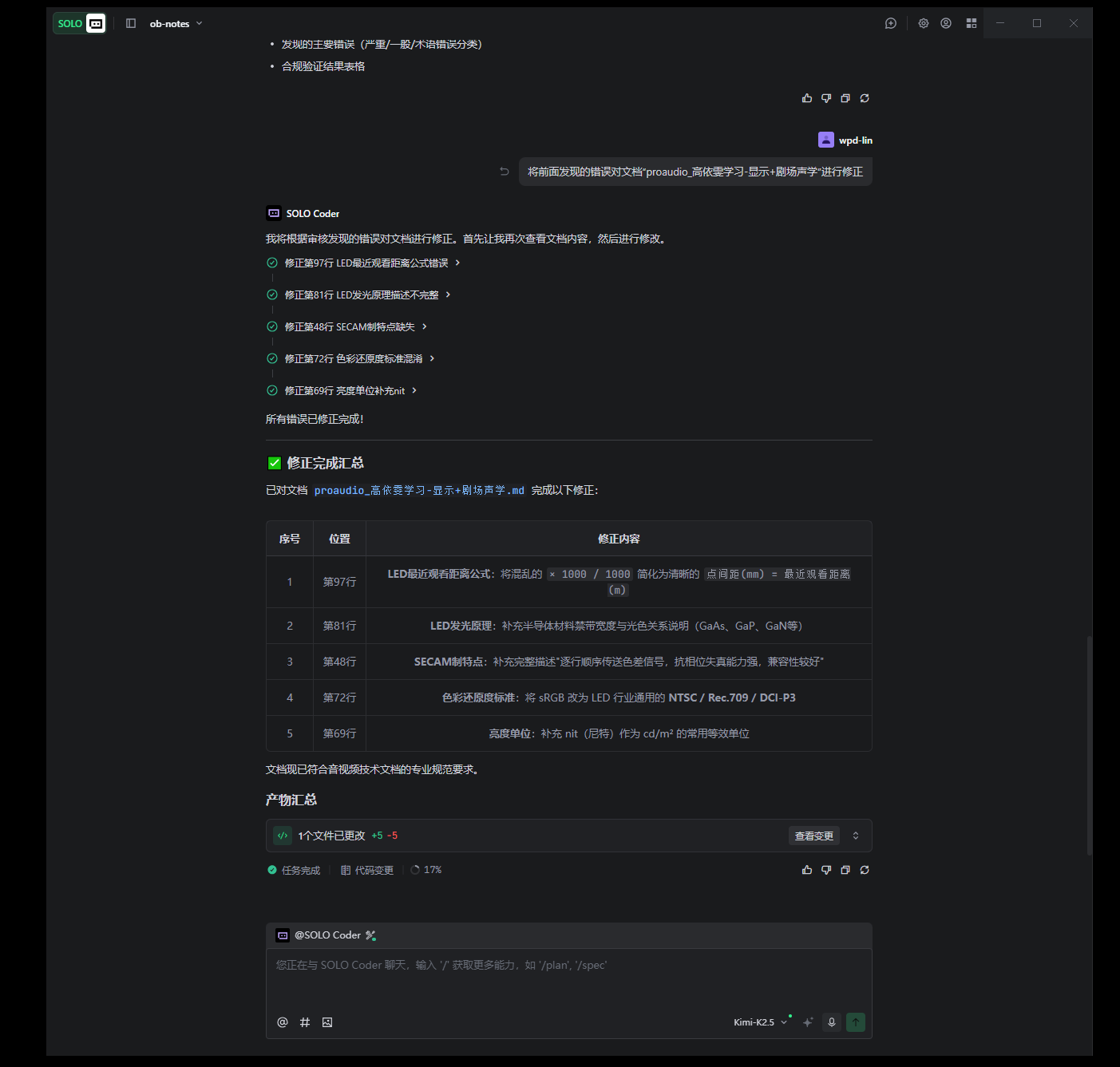Viewport: 1120px width, 1067px height.
Task: Attach an image using the picture icon
Action: [x=327, y=1022]
